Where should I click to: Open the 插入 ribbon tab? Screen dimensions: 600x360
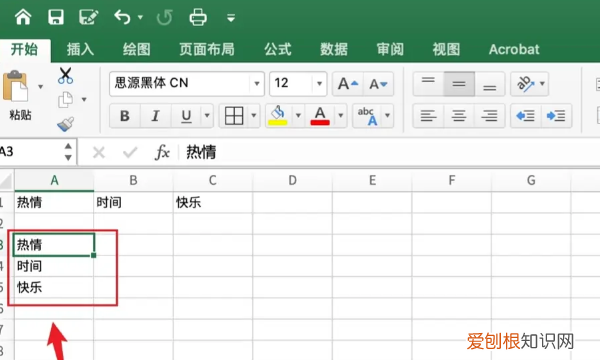click(80, 50)
